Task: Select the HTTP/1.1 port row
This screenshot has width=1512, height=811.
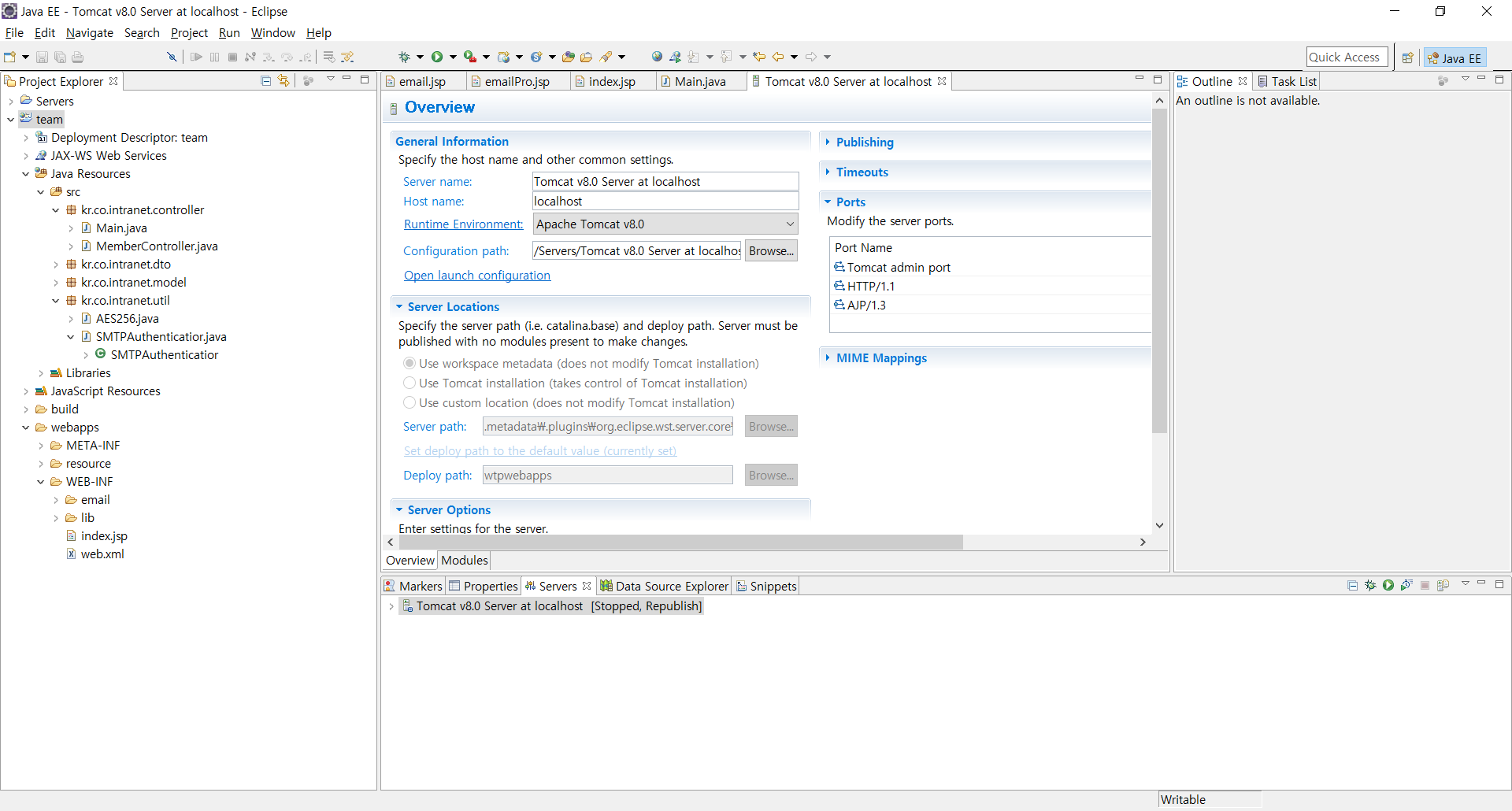Action: pyautogui.click(x=991, y=286)
